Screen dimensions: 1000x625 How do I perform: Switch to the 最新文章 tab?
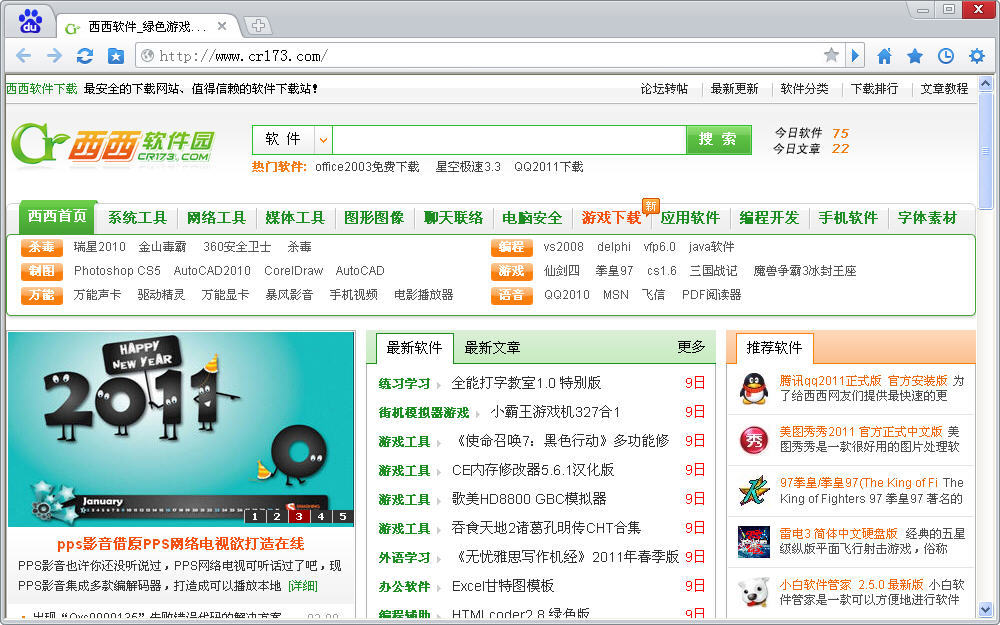point(492,348)
